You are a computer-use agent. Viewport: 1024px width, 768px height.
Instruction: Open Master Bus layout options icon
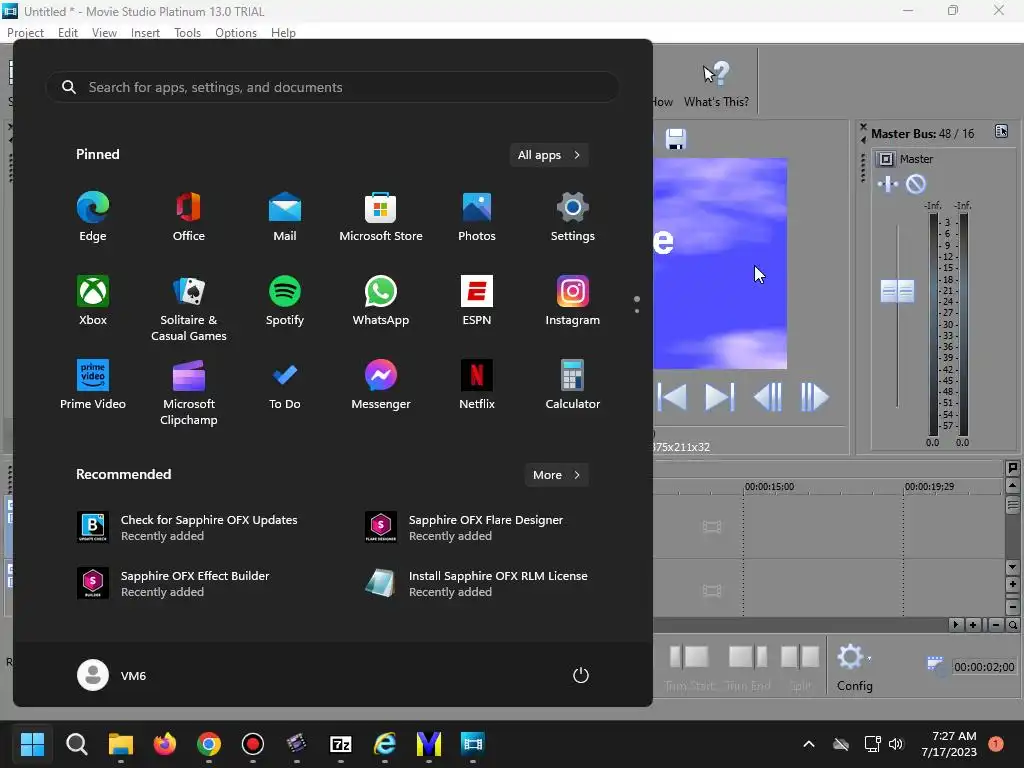click(1001, 131)
